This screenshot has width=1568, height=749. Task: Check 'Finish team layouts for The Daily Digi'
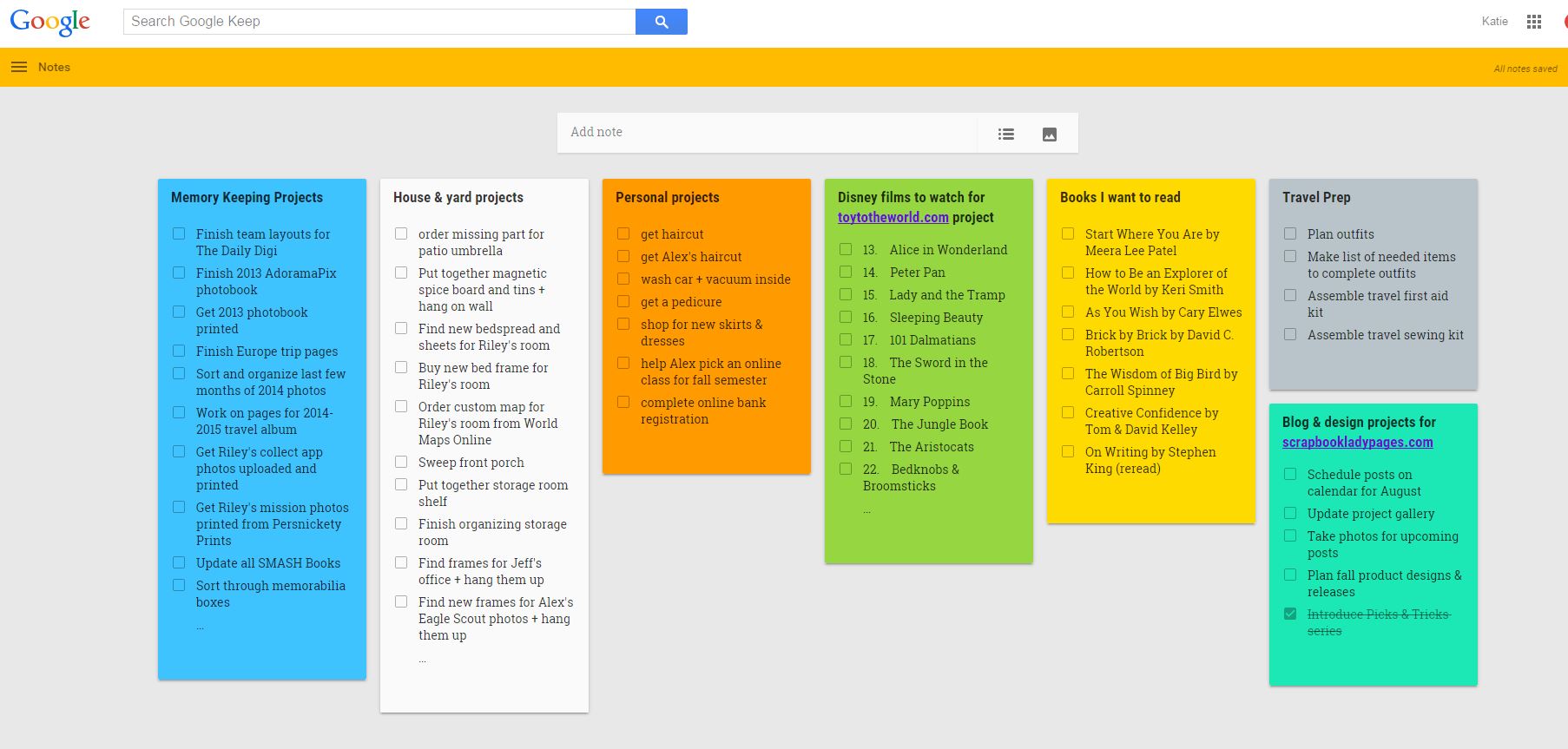(179, 233)
